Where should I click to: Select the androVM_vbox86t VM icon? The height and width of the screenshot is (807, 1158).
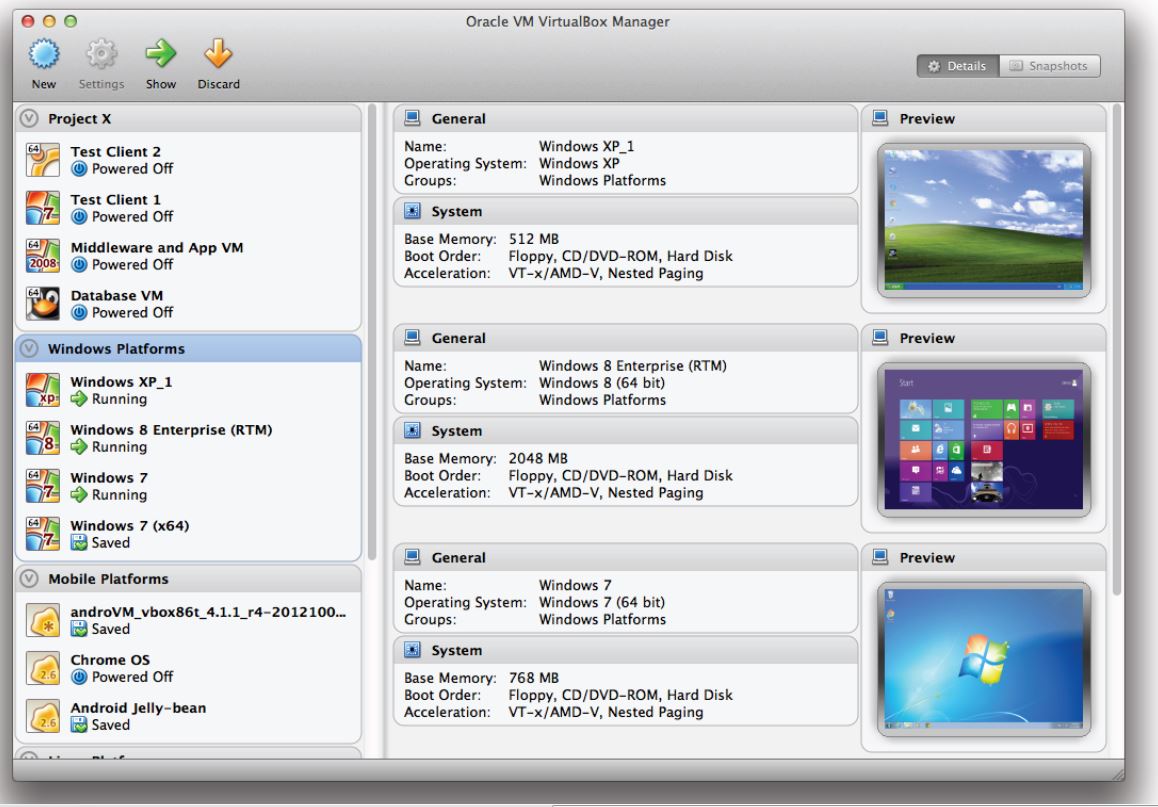point(43,620)
